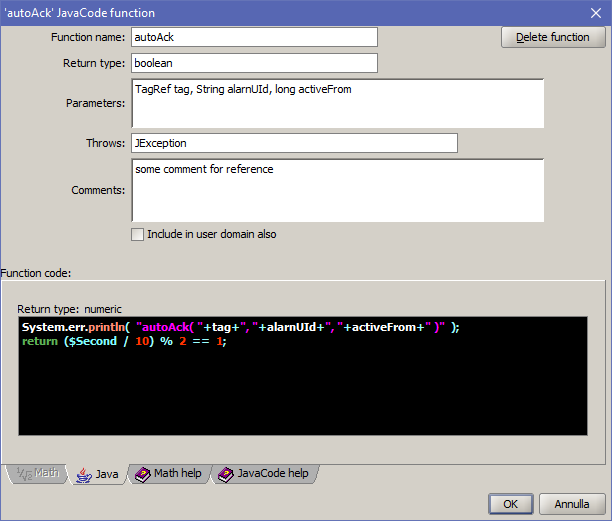The height and width of the screenshot is (521, 612).
Task: Cancel with the Annulla button
Action: (x=572, y=504)
